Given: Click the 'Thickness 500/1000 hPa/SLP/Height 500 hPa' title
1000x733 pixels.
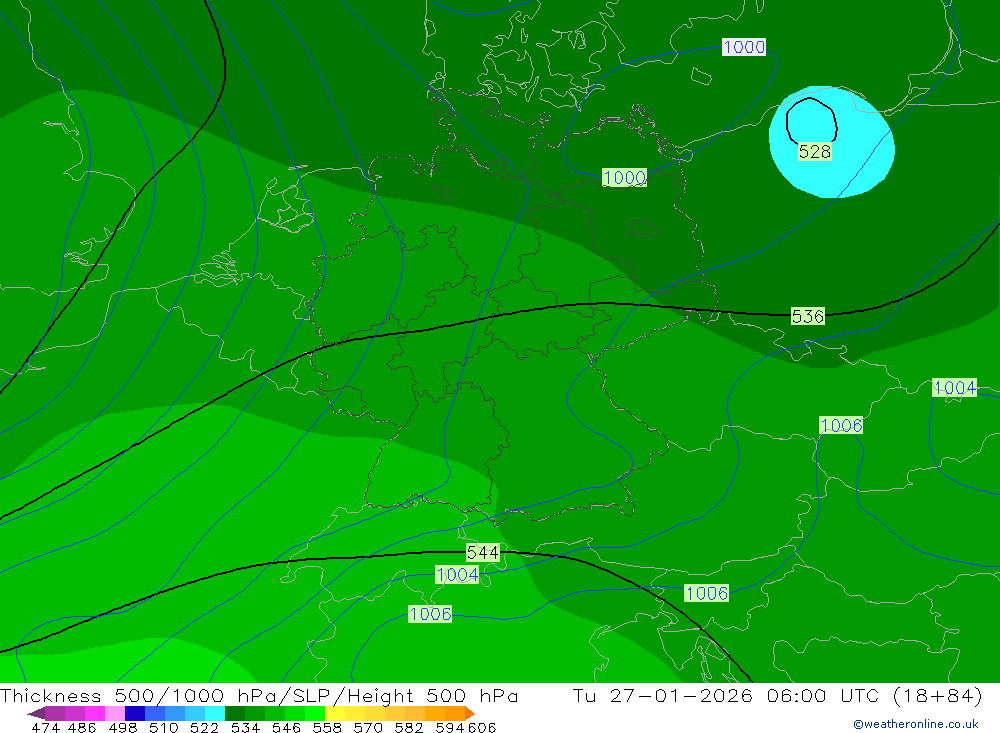Looking at the screenshot, I should (259, 695).
